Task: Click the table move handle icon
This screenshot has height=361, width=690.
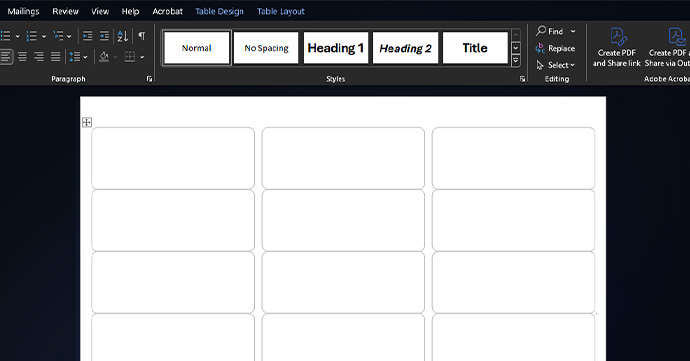Action: pos(87,122)
